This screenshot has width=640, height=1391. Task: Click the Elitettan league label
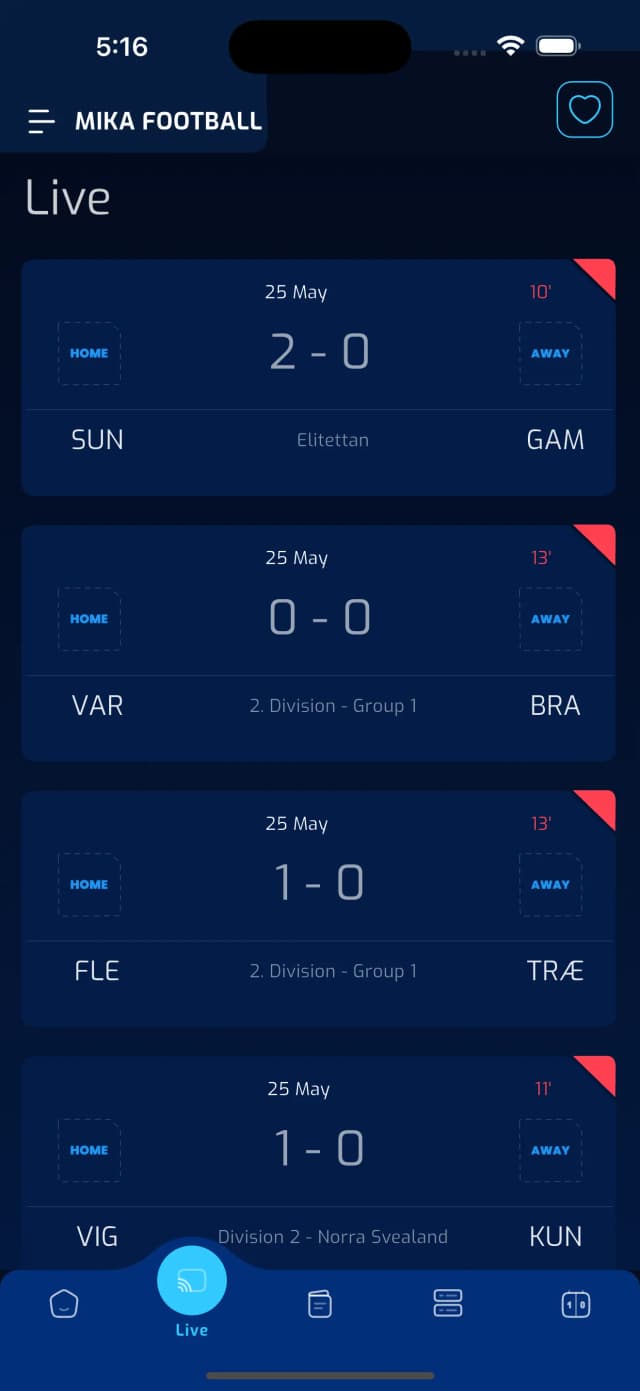click(x=333, y=439)
